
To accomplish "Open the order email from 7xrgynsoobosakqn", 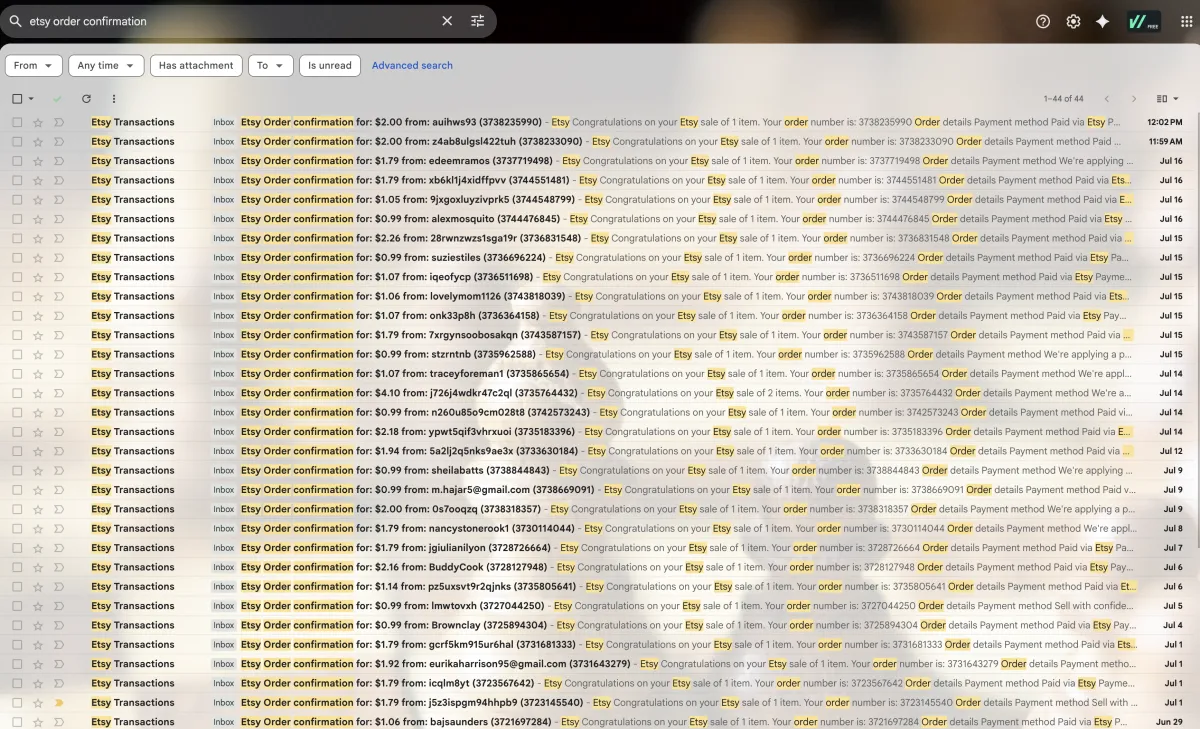I will tap(600, 335).
